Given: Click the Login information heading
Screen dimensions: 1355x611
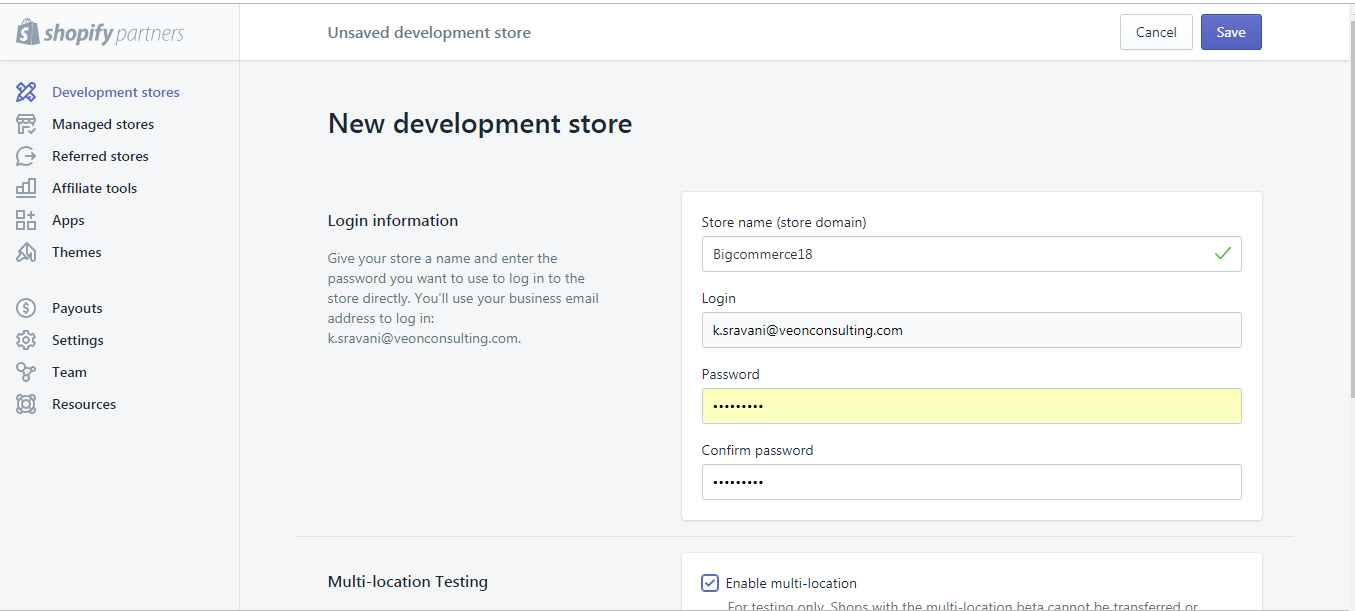Looking at the screenshot, I should pyautogui.click(x=393, y=221).
